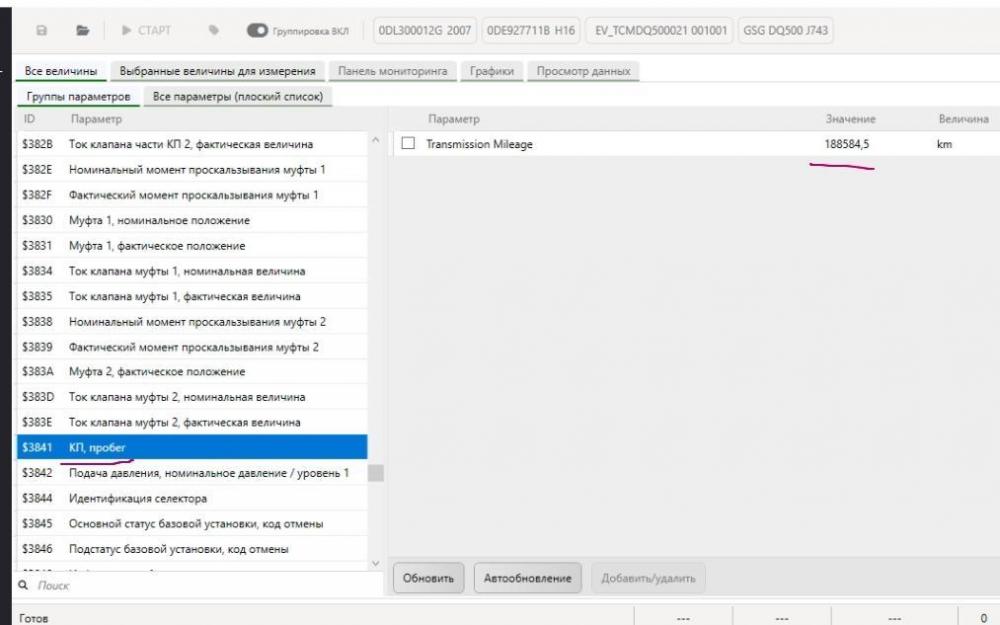
Task: Click the tag icon in toolbar
Action: [x=214, y=30]
